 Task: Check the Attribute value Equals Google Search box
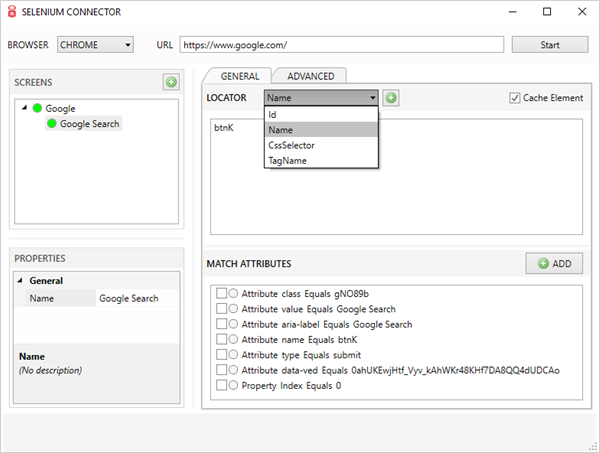coord(221,309)
